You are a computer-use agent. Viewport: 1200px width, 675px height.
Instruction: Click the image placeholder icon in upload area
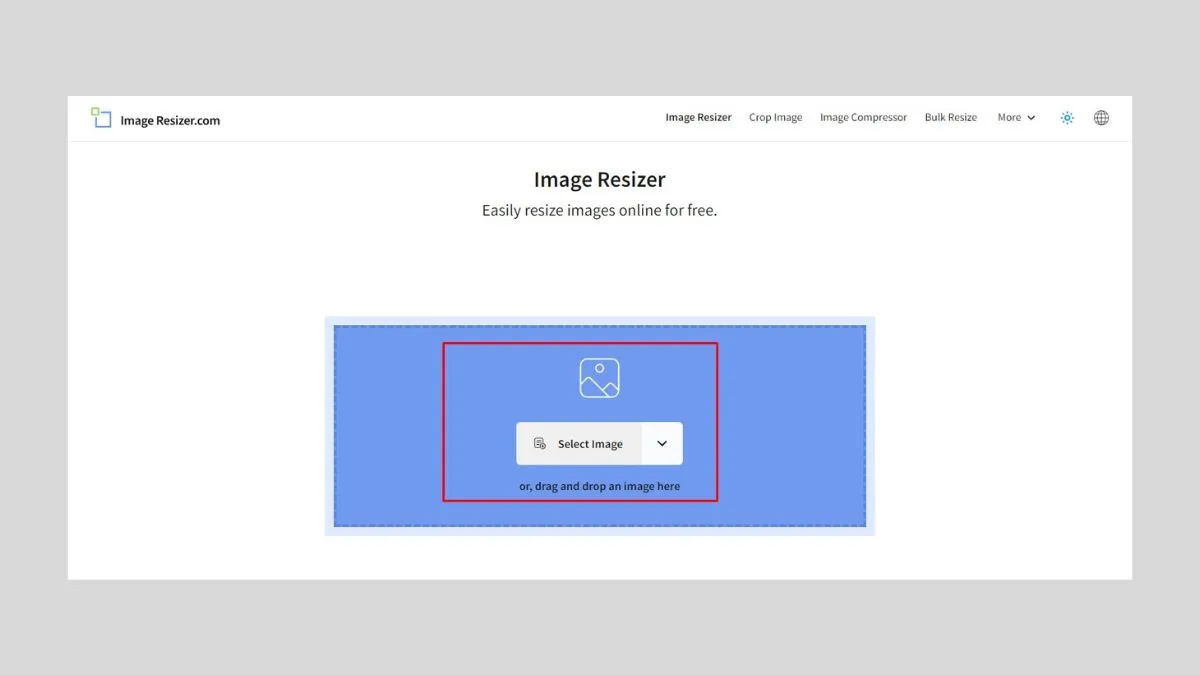pyautogui.click(x=599, y=377)
